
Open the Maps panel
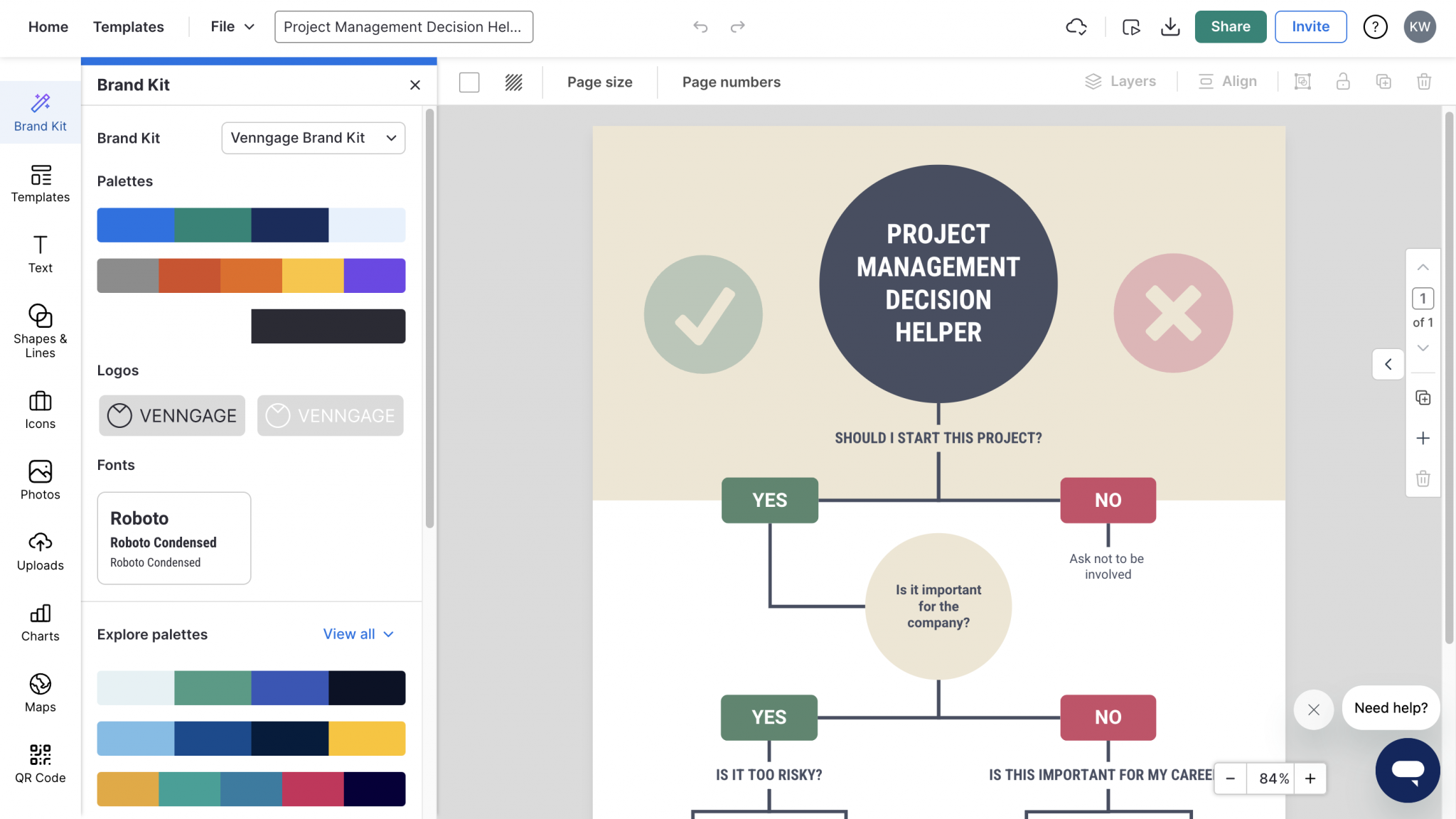point(40,692)
